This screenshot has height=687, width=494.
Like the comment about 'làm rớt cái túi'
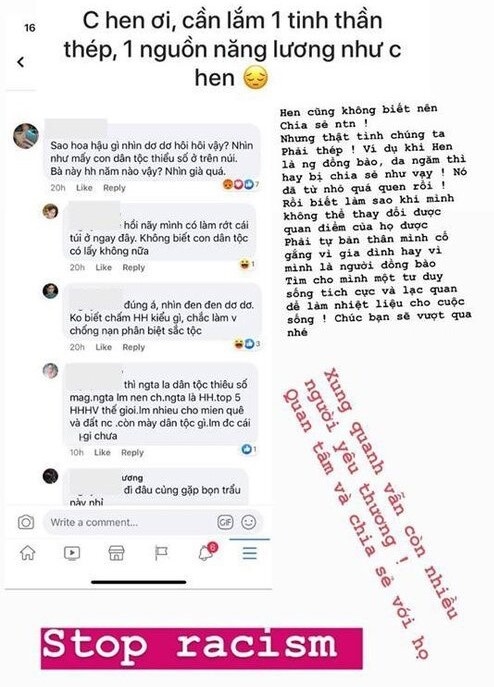103,268
